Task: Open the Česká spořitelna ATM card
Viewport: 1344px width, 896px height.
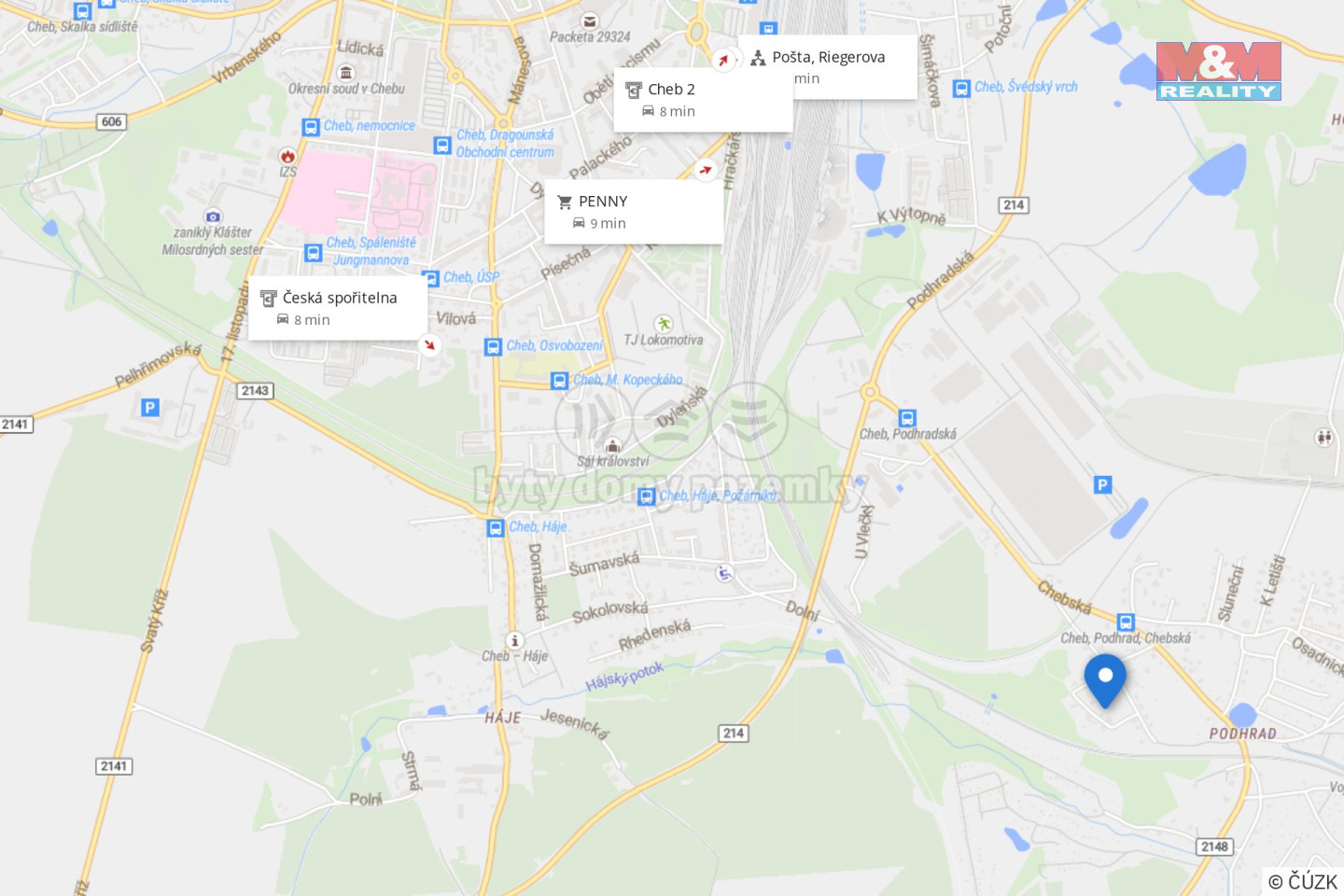Action: click(338, 308)
